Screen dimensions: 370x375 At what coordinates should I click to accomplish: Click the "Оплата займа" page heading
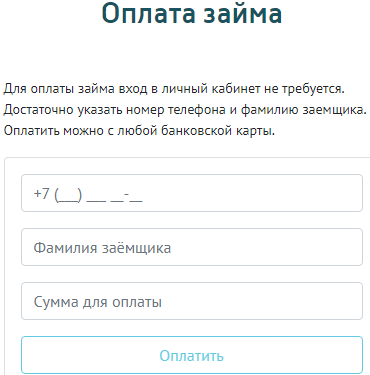click(x=192, y=13)
